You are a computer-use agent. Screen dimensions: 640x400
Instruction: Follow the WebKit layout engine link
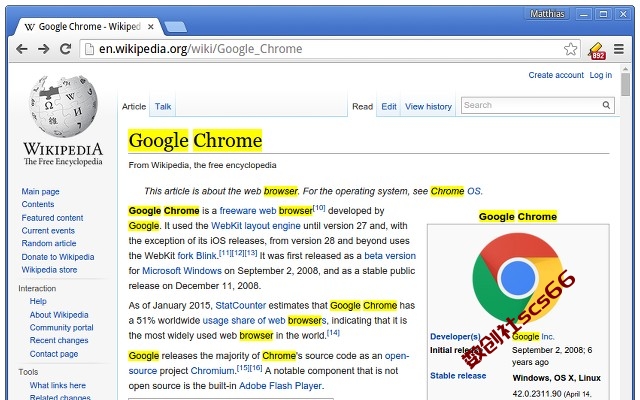point(256,226)
